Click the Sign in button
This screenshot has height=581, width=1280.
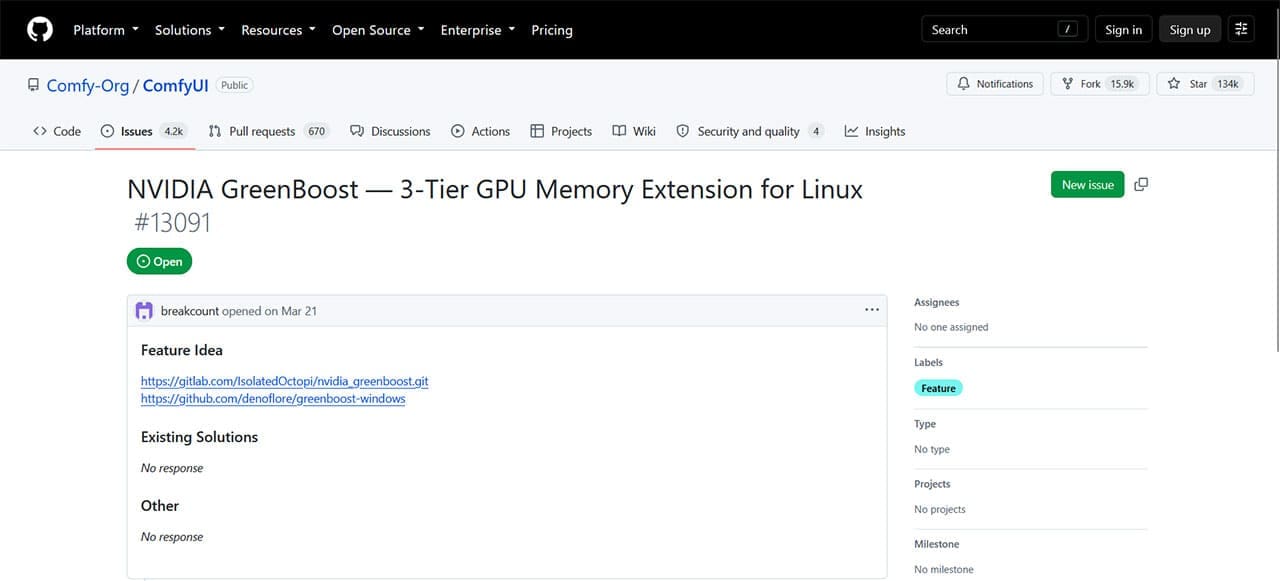tap(1124, 30)
